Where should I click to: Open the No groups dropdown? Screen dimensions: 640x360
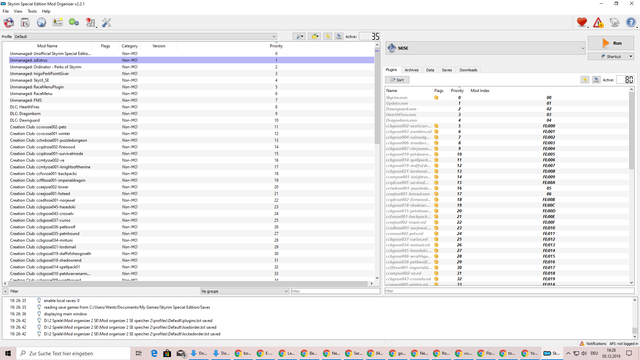[x=244, y=291]
